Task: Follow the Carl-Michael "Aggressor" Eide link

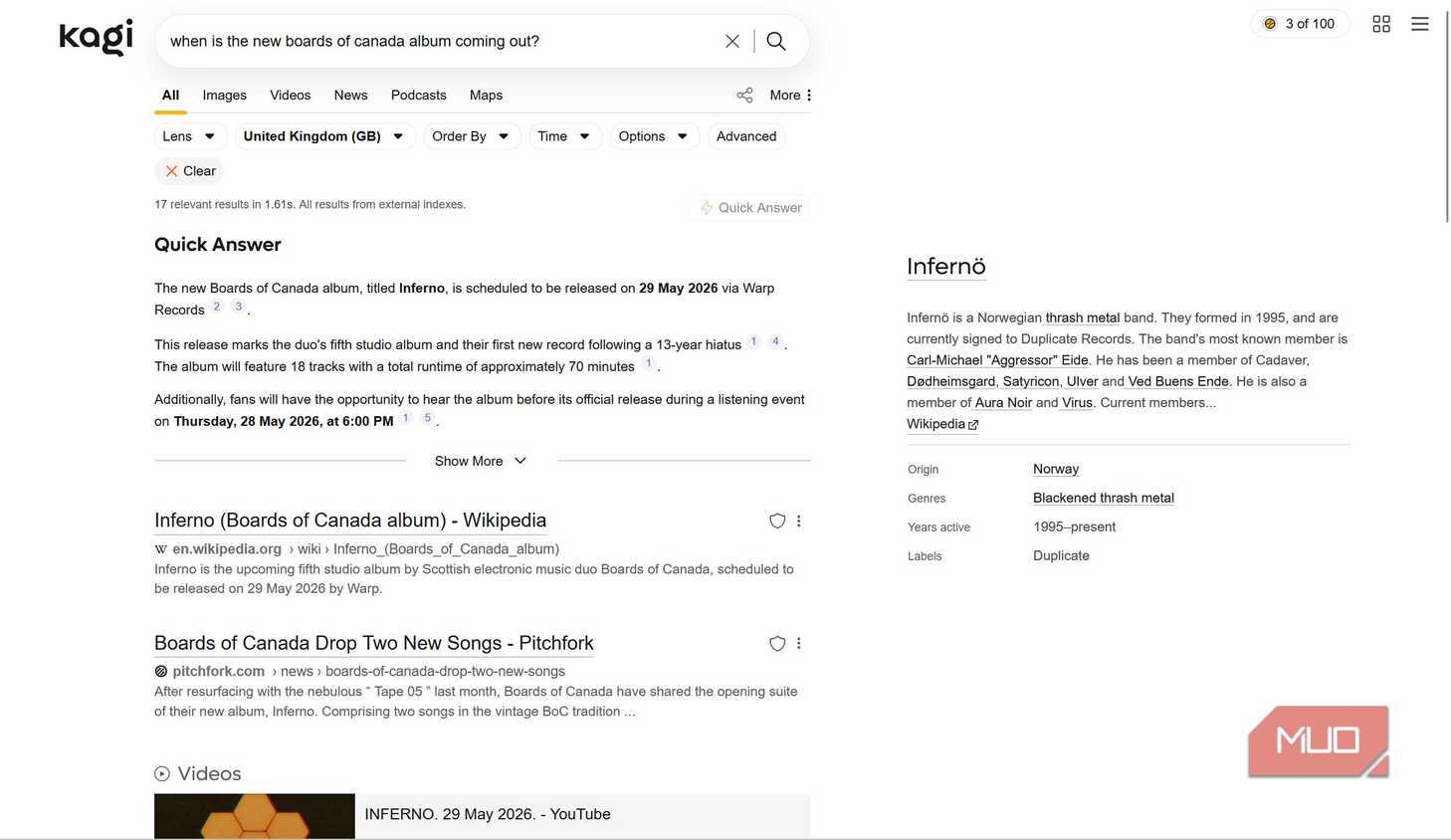Action: [x=997, y=360]
